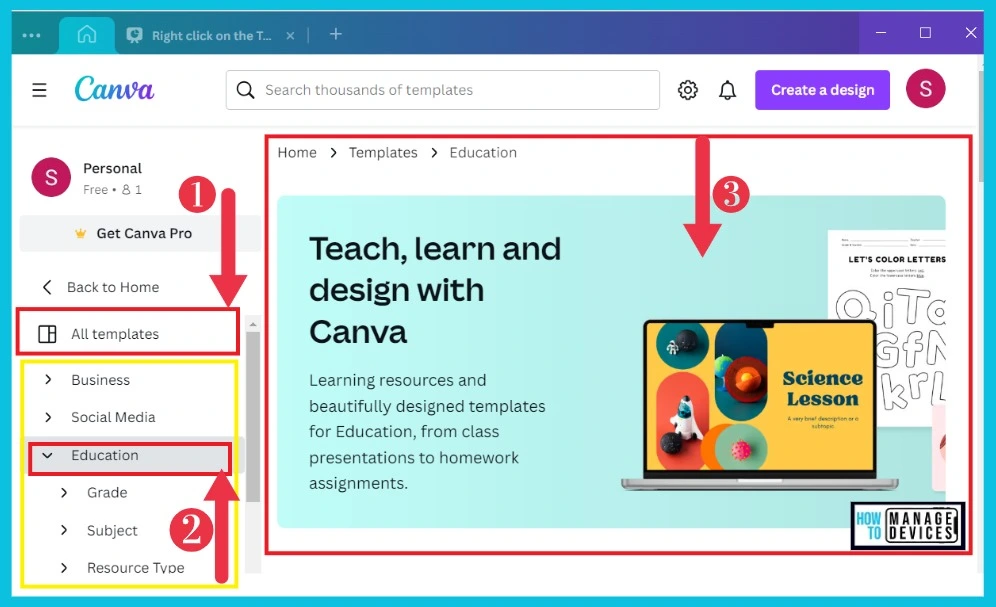Select the Business category label
The image size is (996, 607).
(x=100, y=380)
